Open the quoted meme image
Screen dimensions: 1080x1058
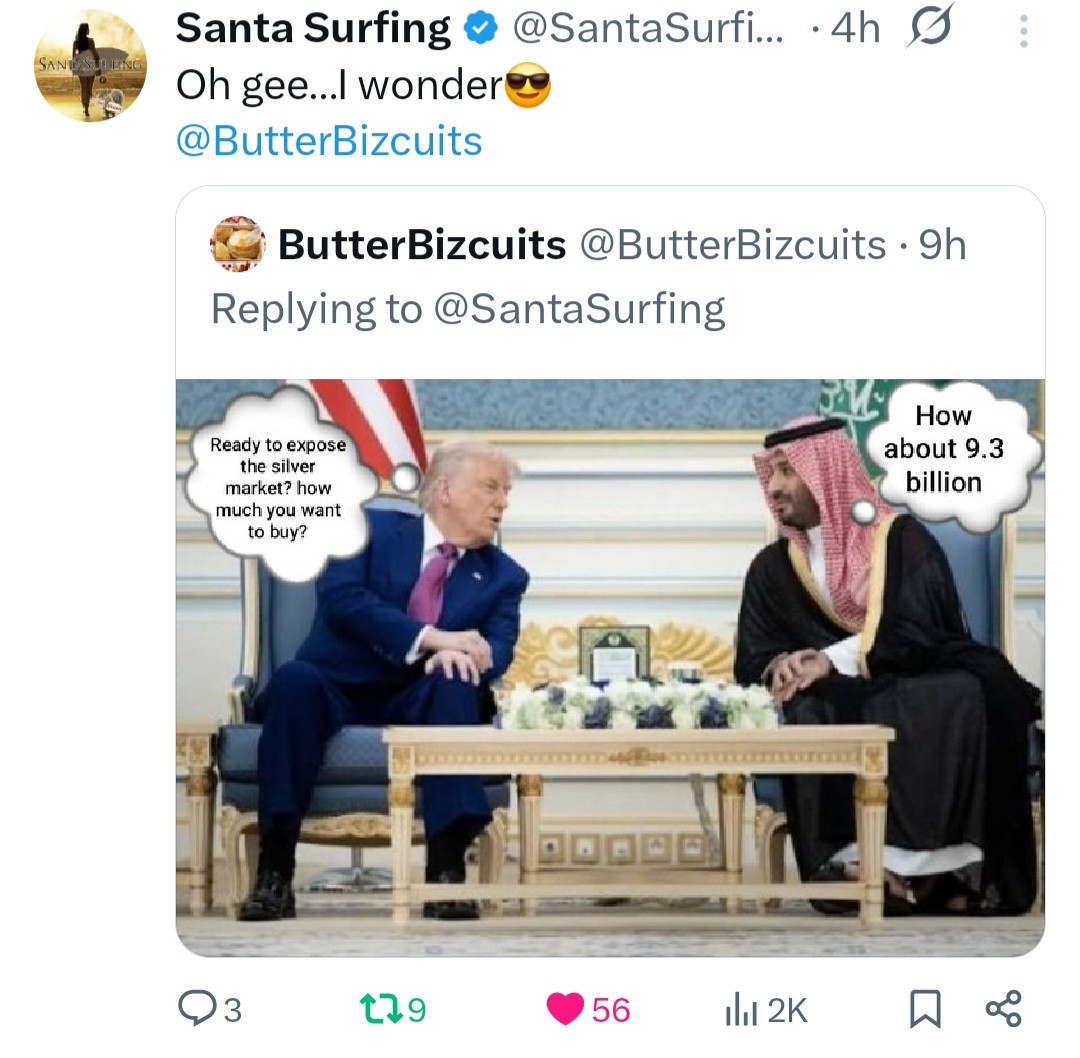click(x=610, y=660)
